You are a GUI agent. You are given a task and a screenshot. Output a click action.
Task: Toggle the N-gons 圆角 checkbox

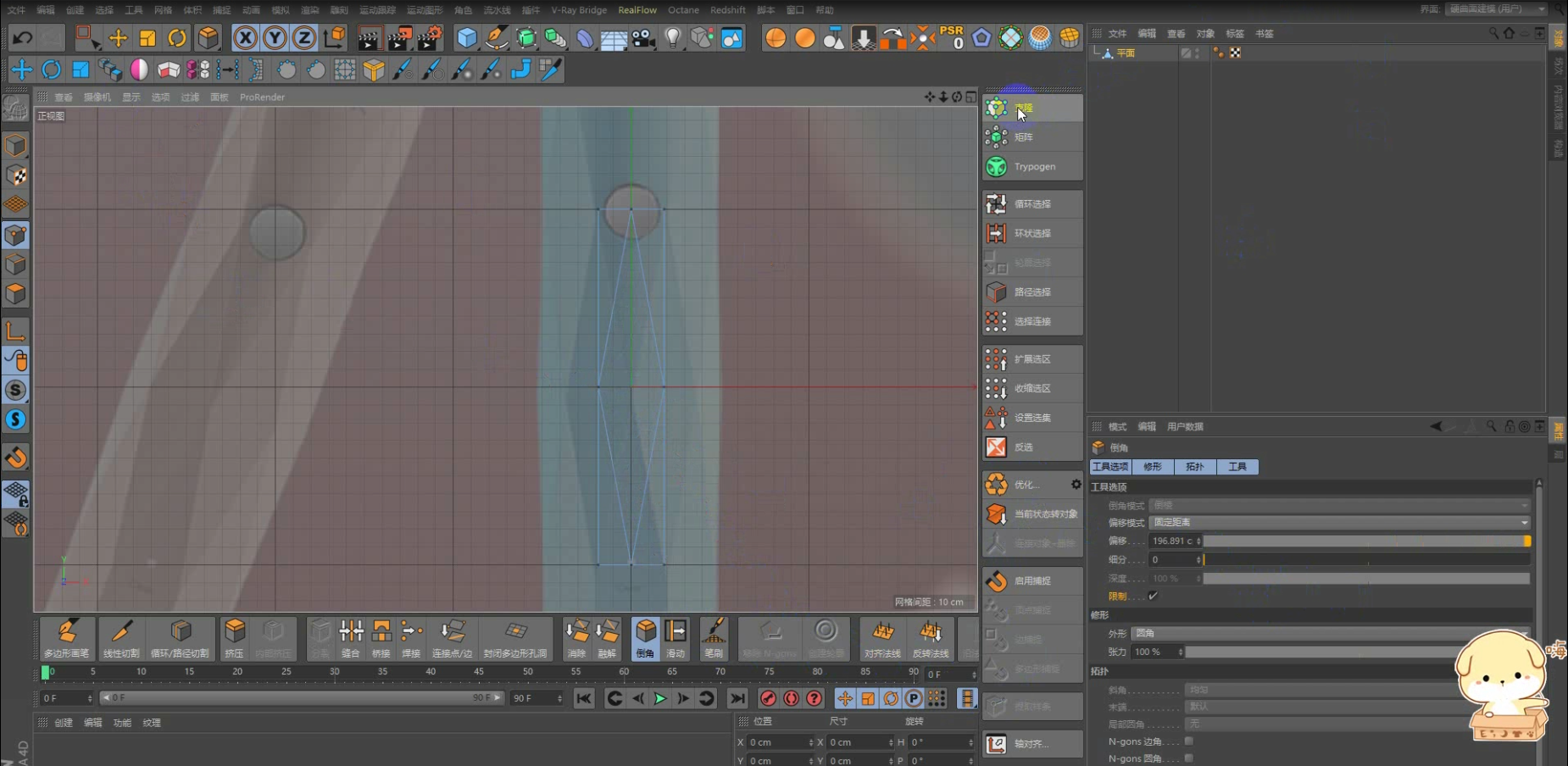click(x=1188, y=758)
